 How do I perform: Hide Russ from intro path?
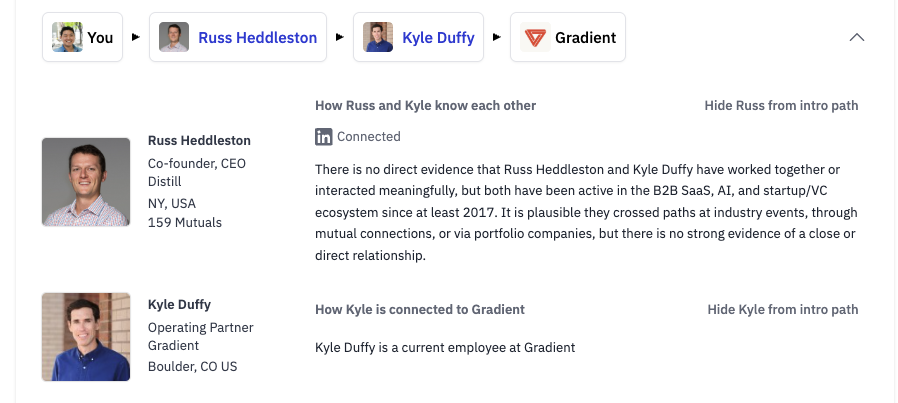[781, 105]
